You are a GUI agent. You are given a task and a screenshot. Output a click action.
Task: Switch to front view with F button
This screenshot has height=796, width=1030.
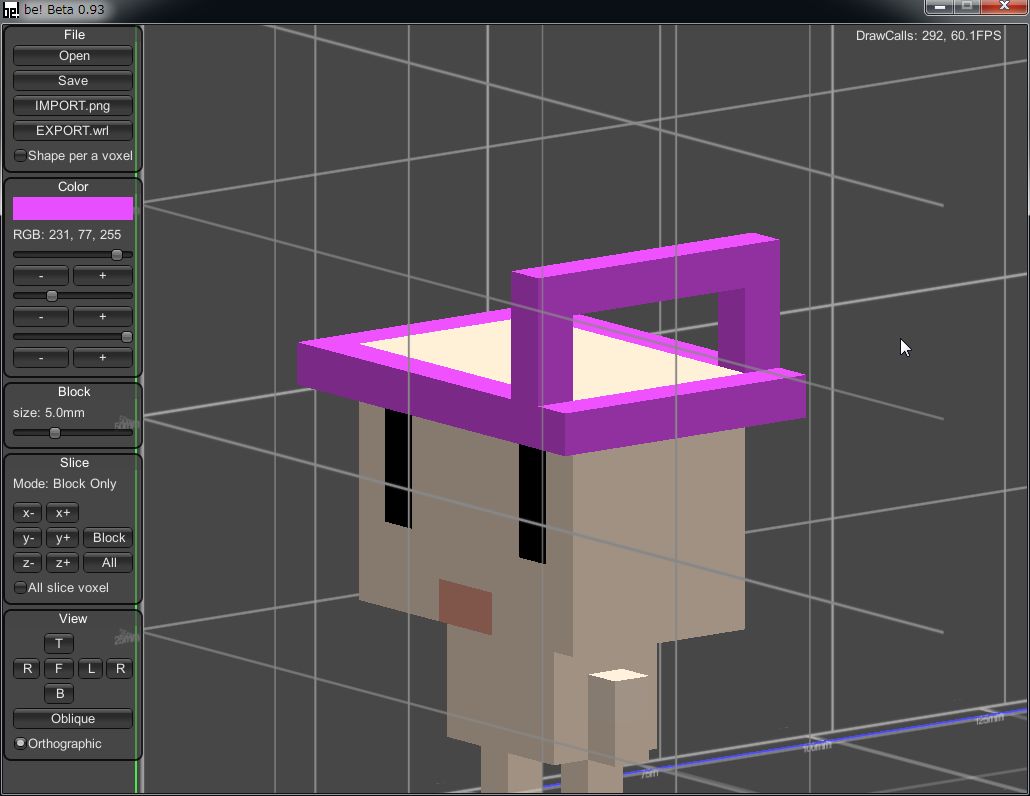click(59, 669)
